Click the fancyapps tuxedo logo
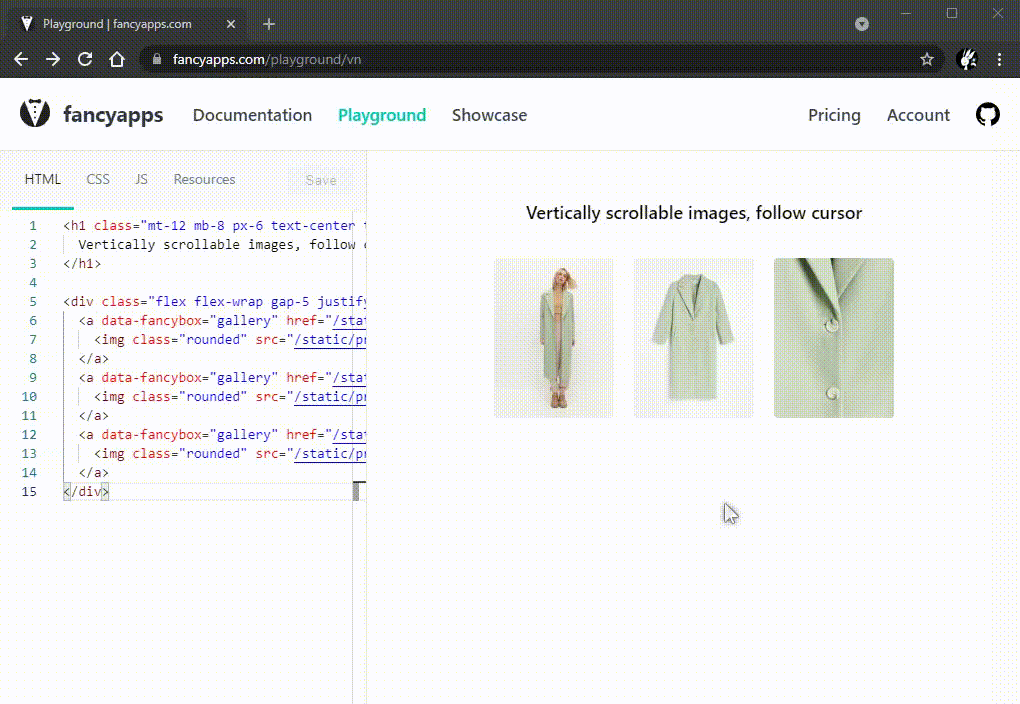 35,113
